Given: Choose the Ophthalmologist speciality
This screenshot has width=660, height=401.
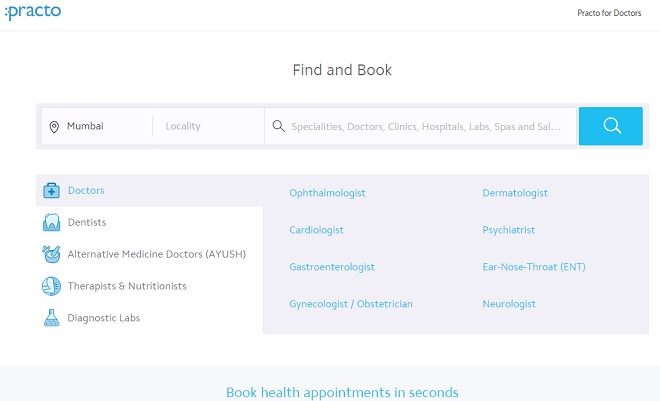Looking at the screenshot, I should click(327, 193).
